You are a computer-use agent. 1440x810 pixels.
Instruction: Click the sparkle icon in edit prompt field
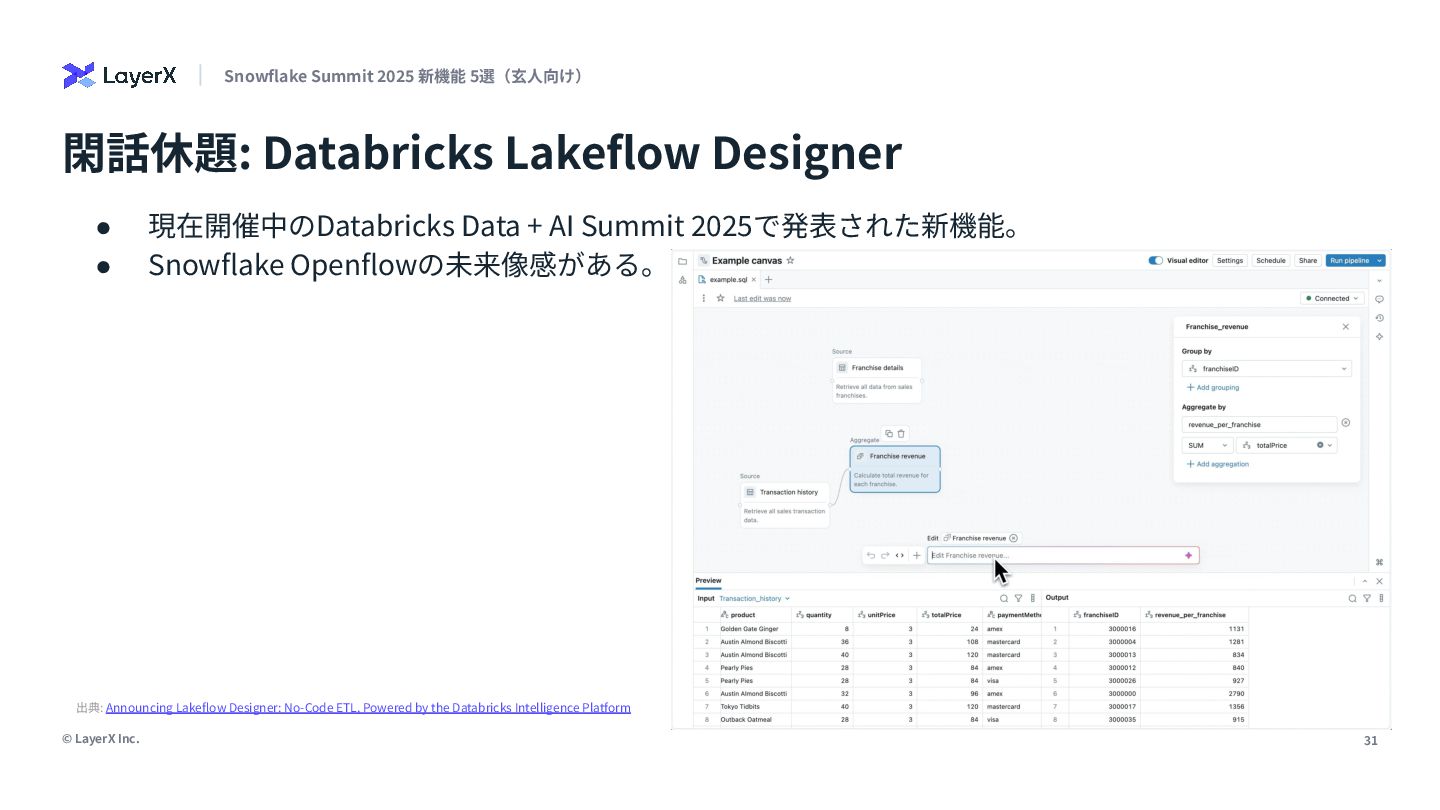click(x=1188, y=555)
